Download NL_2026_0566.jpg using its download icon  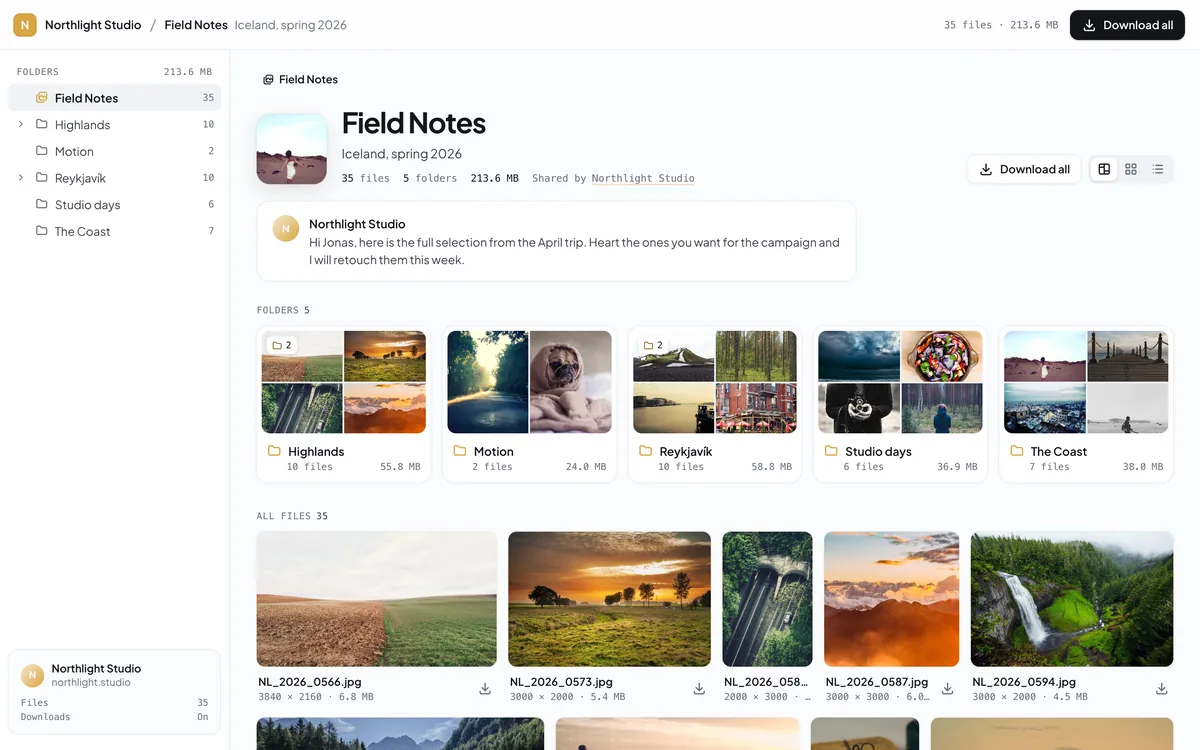coord(485,689)
